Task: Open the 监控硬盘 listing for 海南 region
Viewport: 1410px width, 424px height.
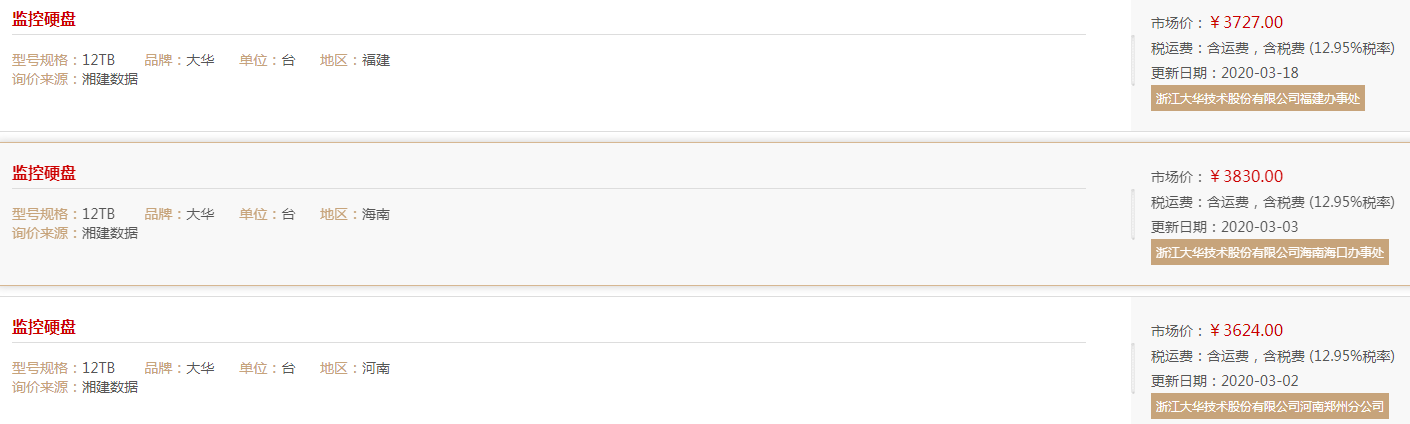Action: pos(44,173)
